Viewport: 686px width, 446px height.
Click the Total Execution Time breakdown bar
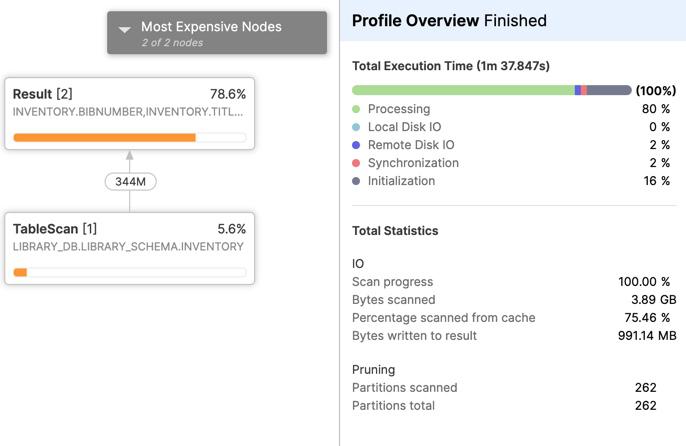tap(491, 90)
